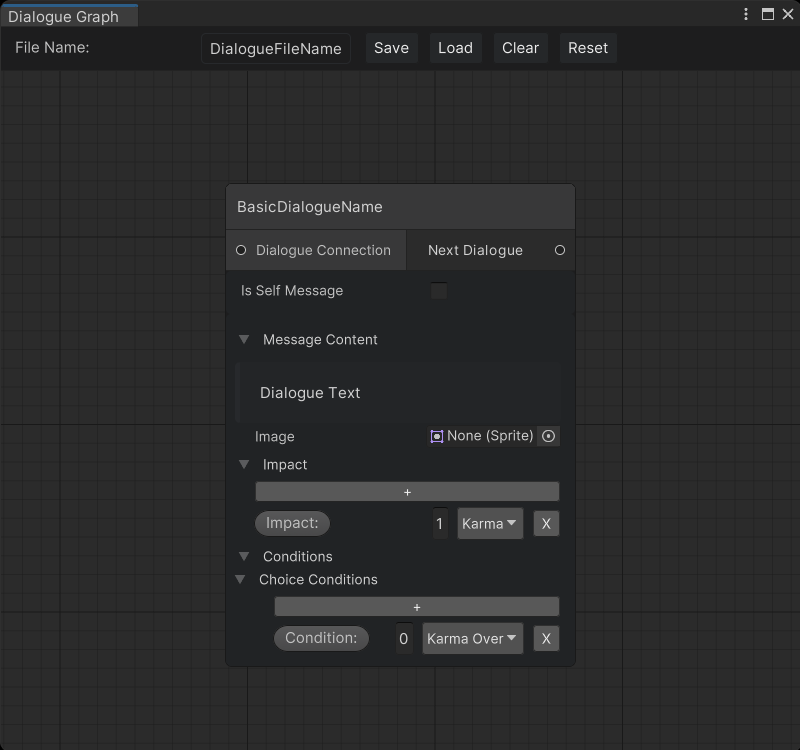Image resolution: width=800 pixels, height=750 pixels.
Task: Open the Karma impact type dropdown
Action: tap(490, 524)
